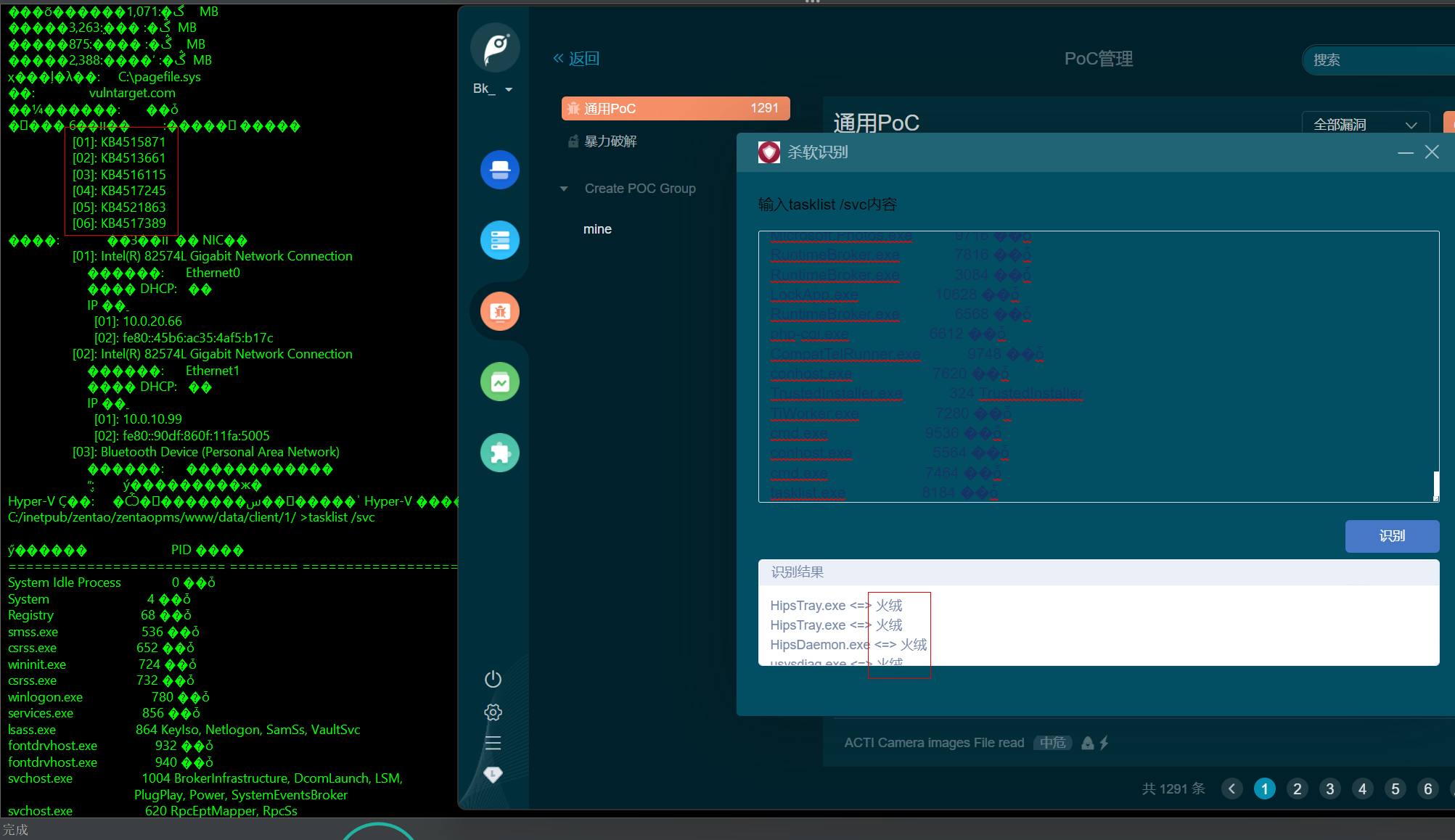Click the diamond icon at the sidebar bottom
Viewport: 1455px width, 840px height.
tap(493, 775)
